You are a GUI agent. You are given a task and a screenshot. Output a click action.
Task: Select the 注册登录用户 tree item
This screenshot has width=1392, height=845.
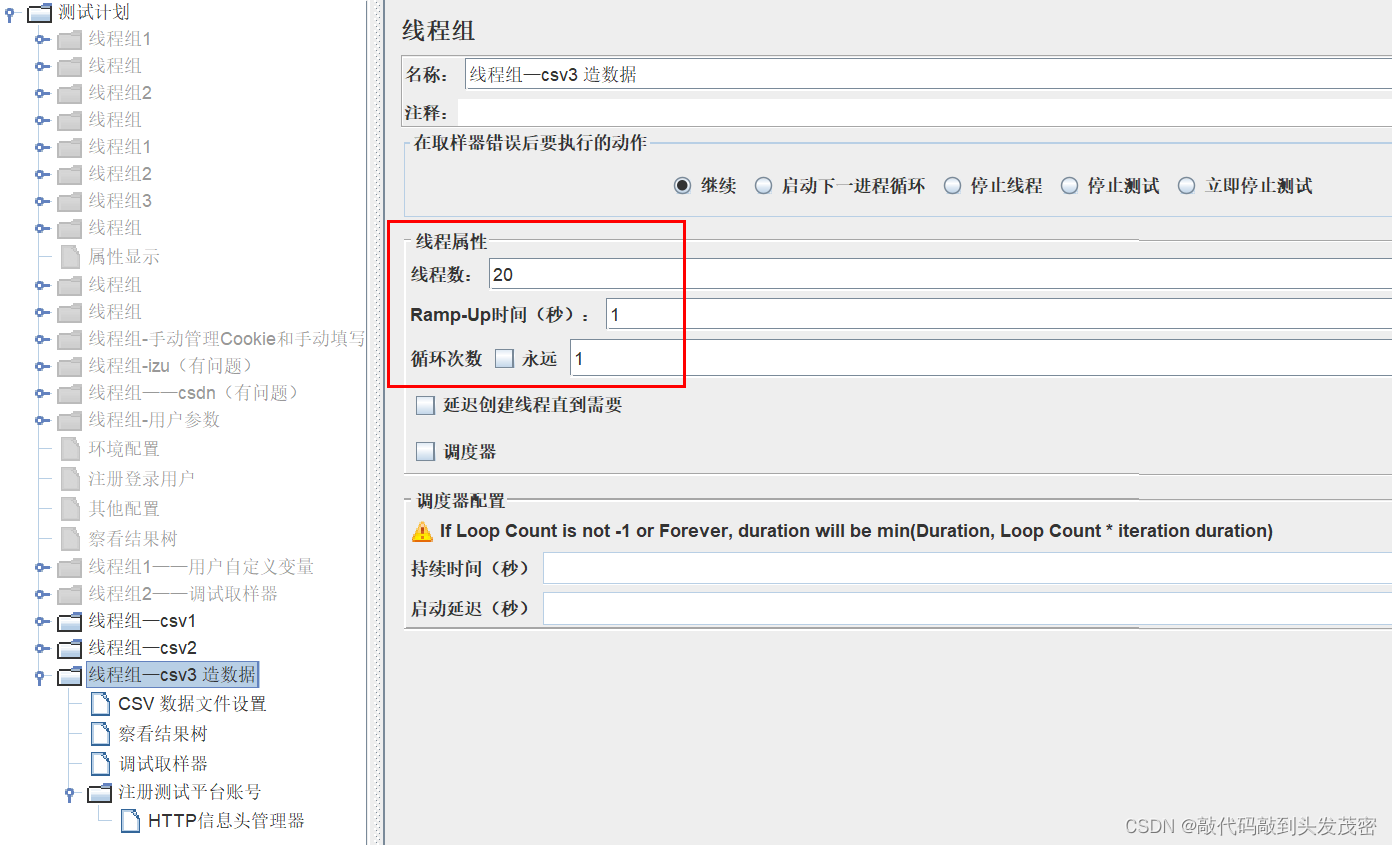click(142, 479)
